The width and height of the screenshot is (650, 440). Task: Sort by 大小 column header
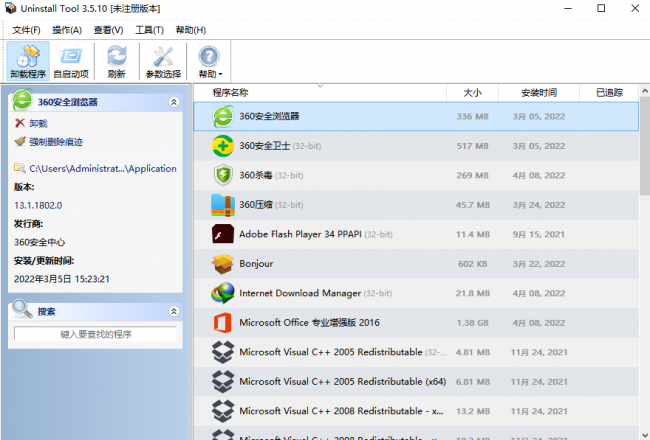click(473, 92)
